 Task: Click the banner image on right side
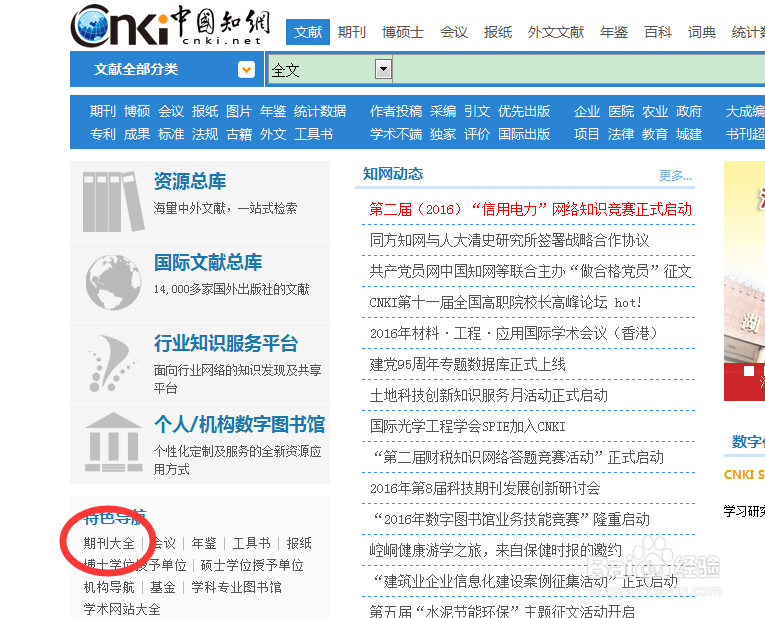[745, 281]
